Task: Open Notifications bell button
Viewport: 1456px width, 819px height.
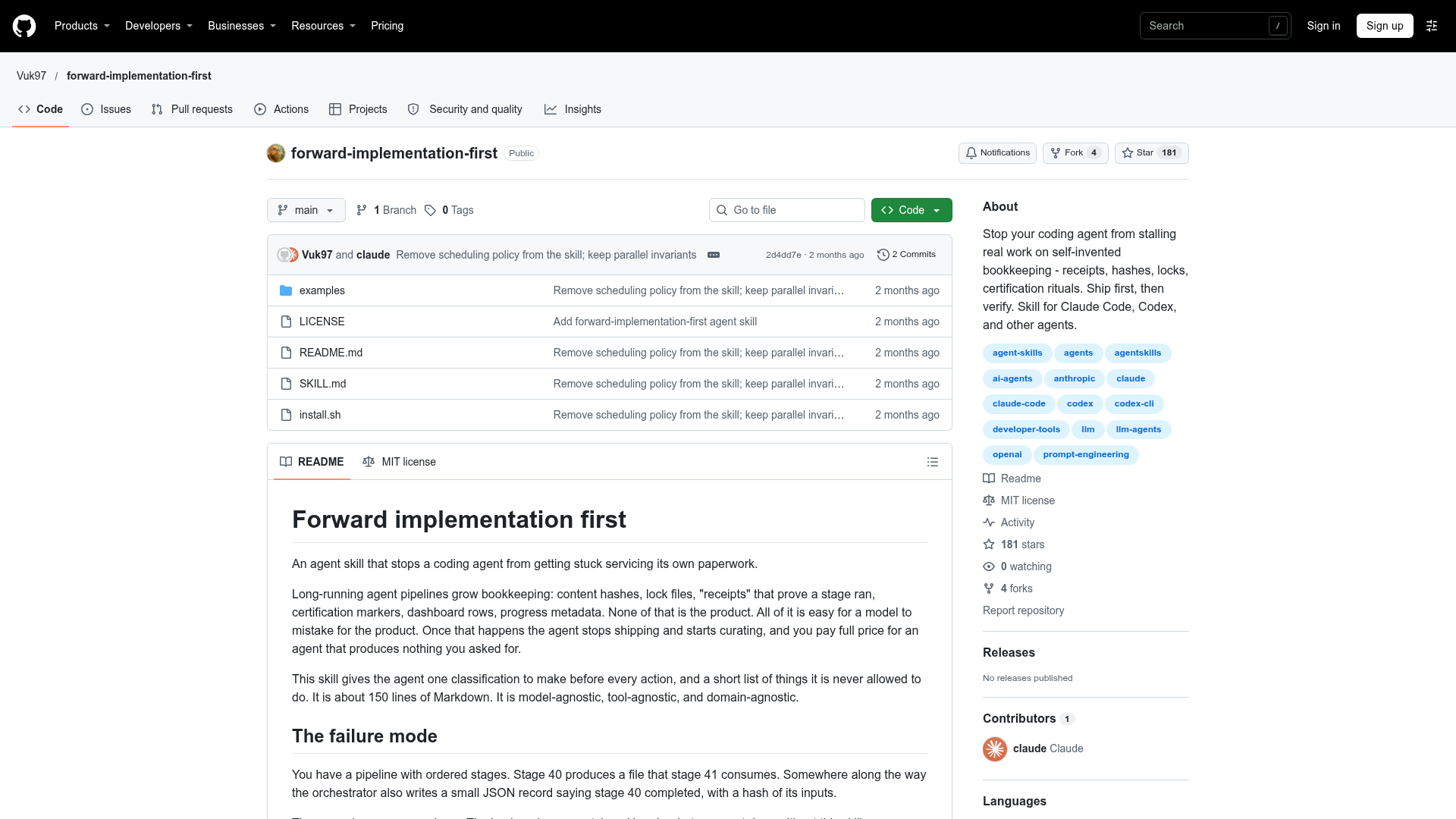Action: coord(997,153)
